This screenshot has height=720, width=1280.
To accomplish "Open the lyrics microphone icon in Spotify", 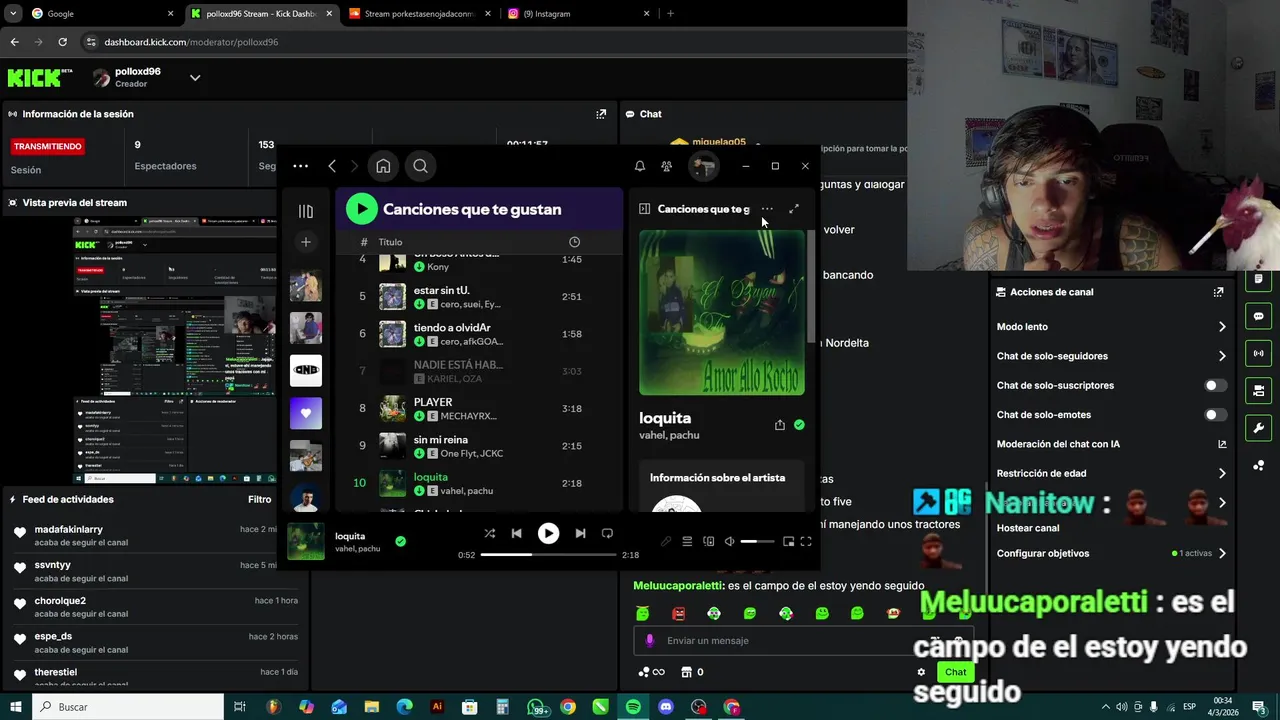I will (666, 542).
